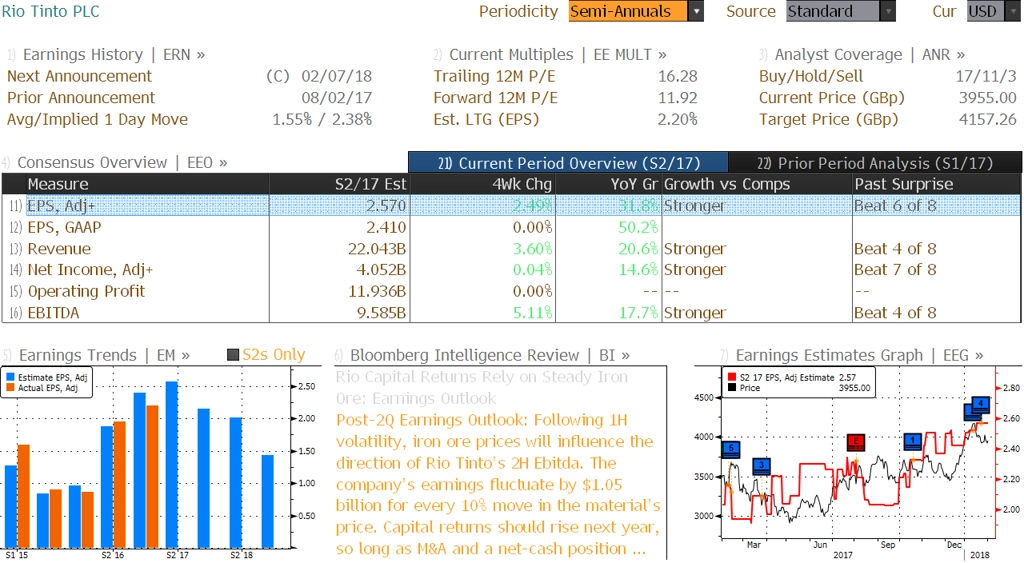Open the Current Multiples EE MULT link
The height and width of the screenshot is (563, 1024).
(x=551, y=54)
